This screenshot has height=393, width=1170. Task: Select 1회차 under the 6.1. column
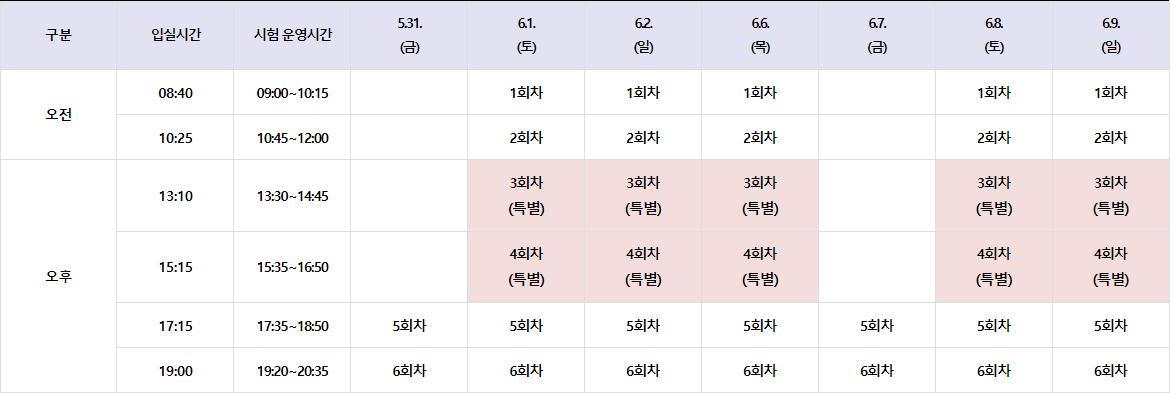click(x=526, y=93)
